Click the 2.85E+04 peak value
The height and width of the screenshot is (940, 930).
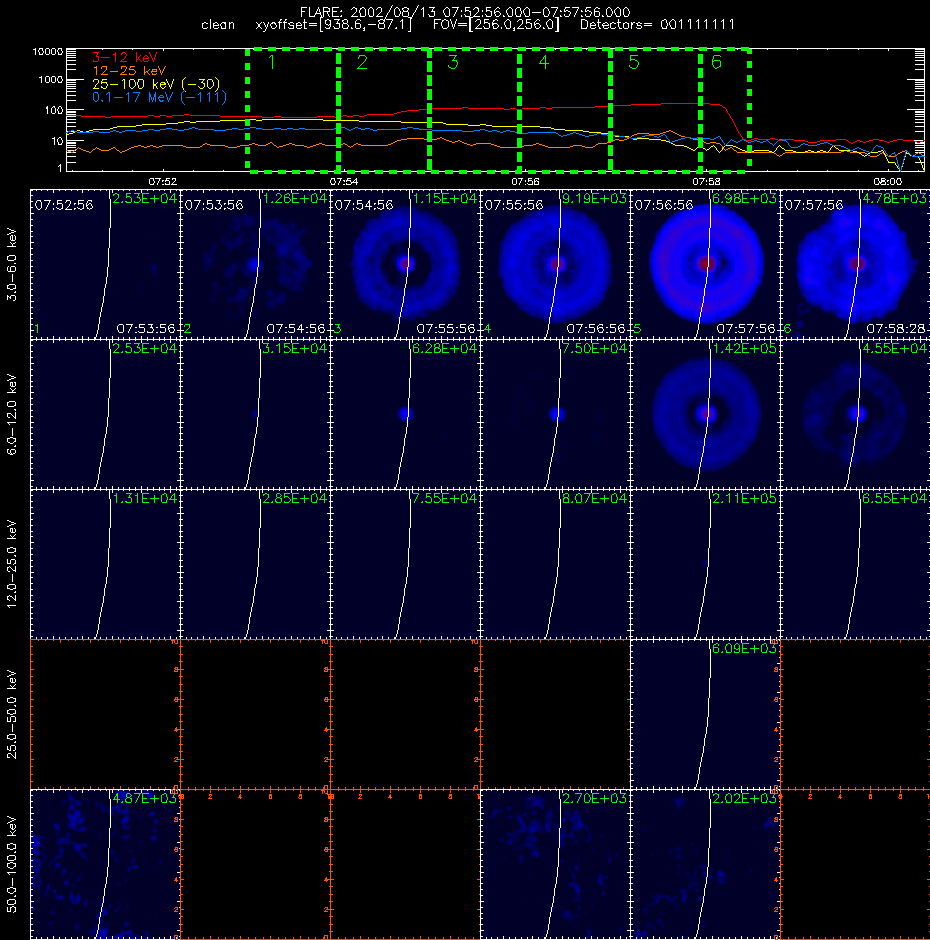pyautogui.click(x=294, y=498)
